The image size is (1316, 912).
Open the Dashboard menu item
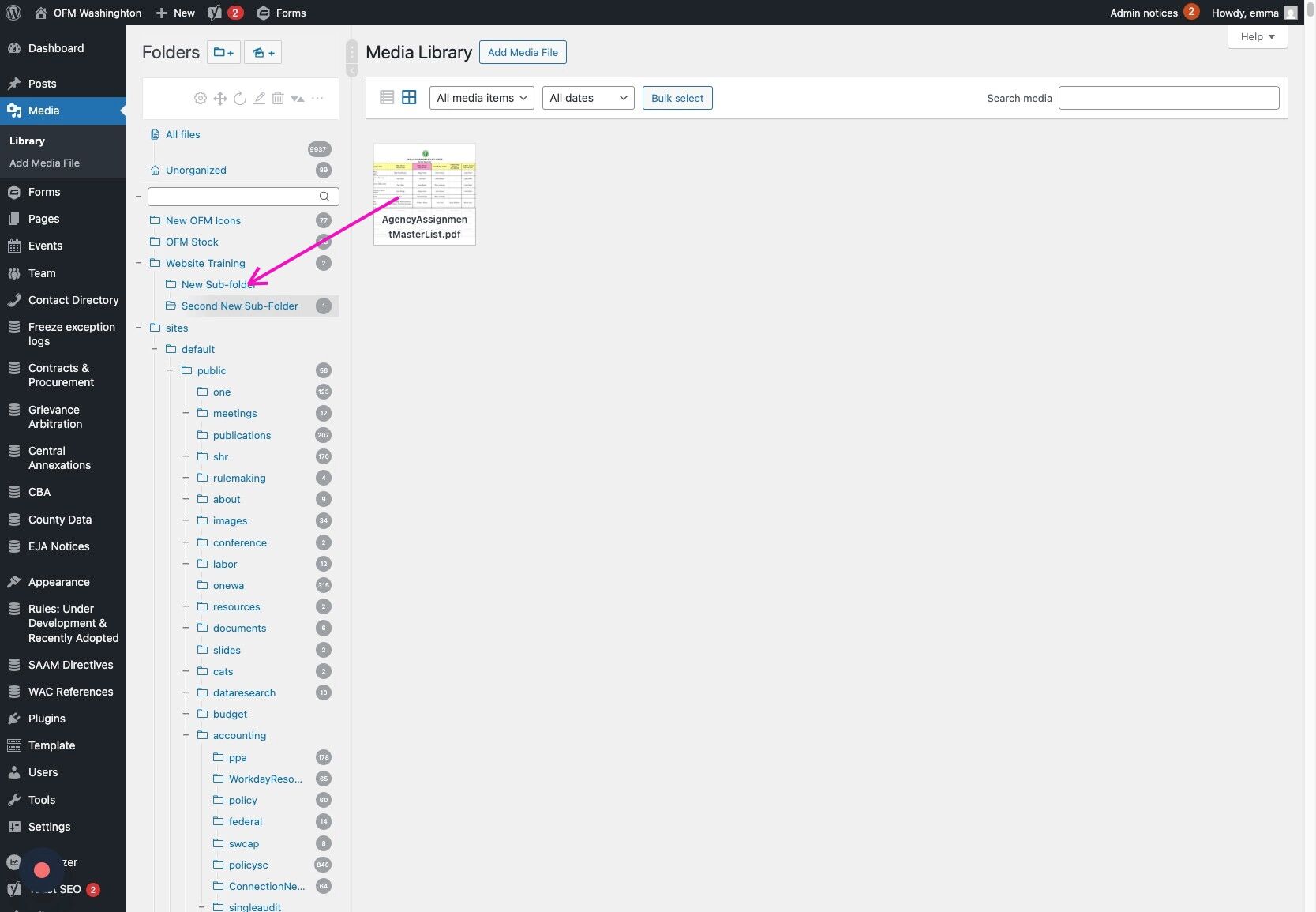coord(63,48)
